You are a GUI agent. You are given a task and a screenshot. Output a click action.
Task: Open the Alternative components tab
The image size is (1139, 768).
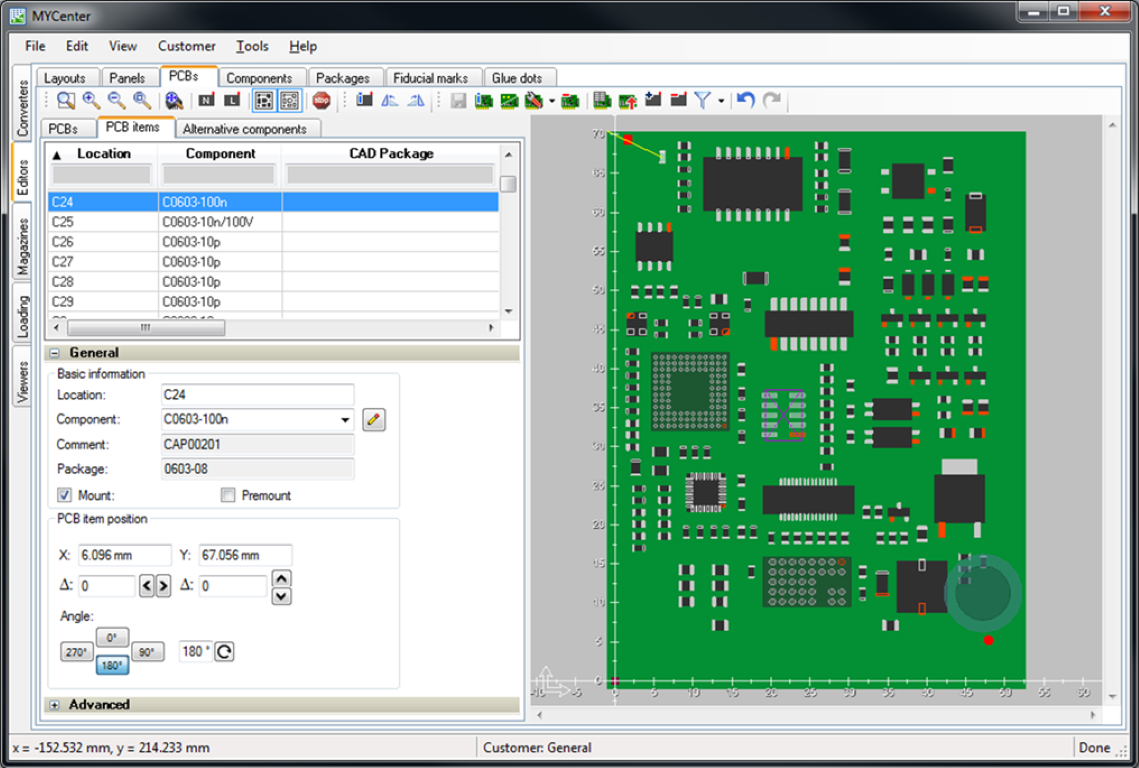(x=245, y=129)
